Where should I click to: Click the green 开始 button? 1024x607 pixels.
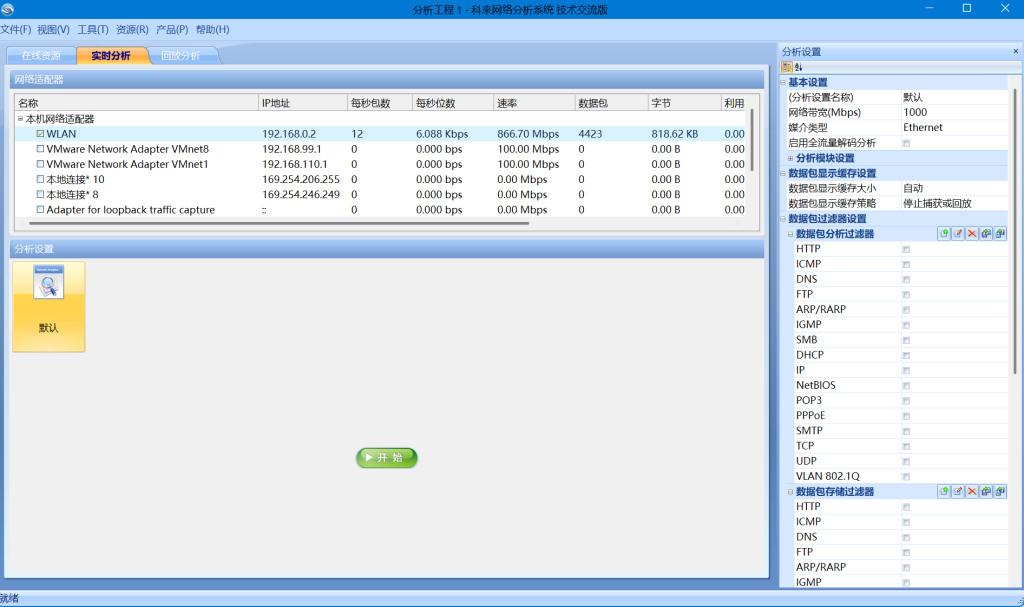pos(386,457)
